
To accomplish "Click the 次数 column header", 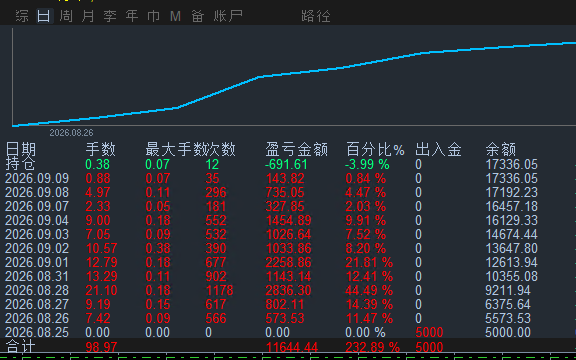I will coord(220,150).
